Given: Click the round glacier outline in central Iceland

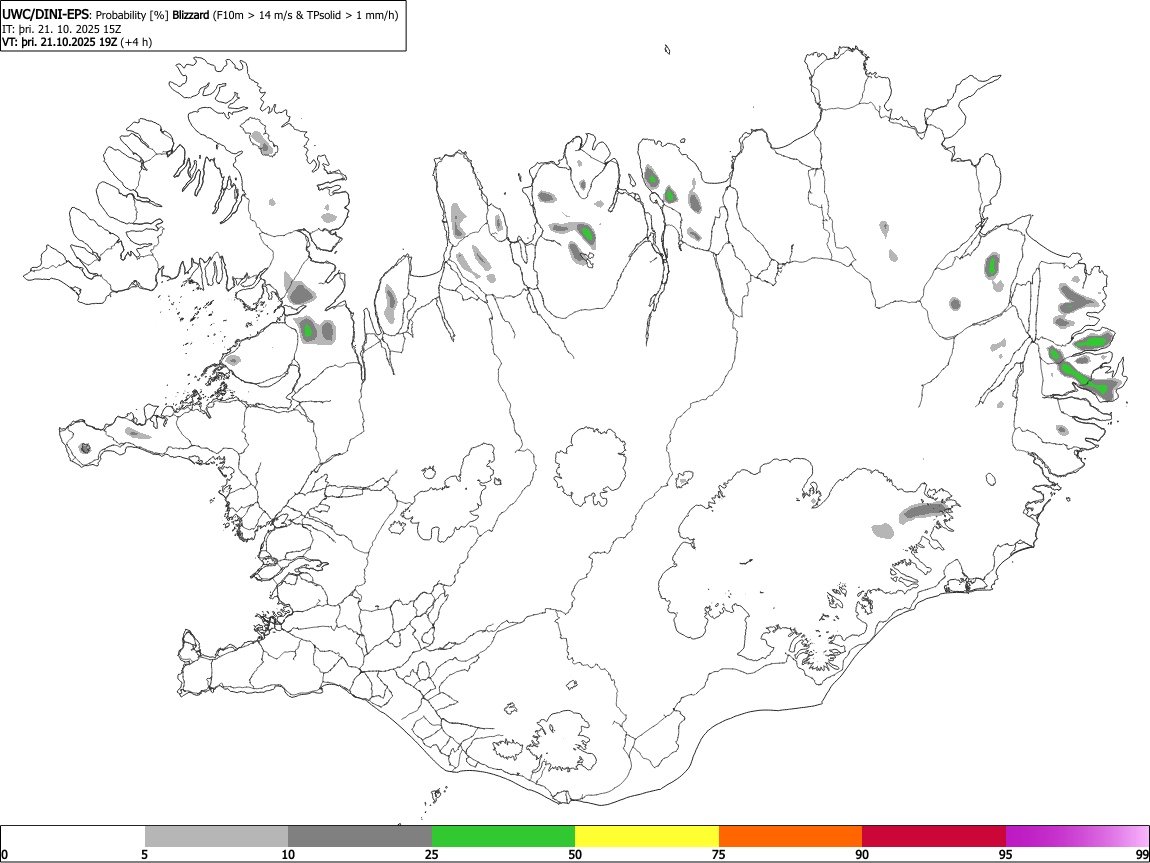Looking at the screenshot, I should [x=590, y=466].
